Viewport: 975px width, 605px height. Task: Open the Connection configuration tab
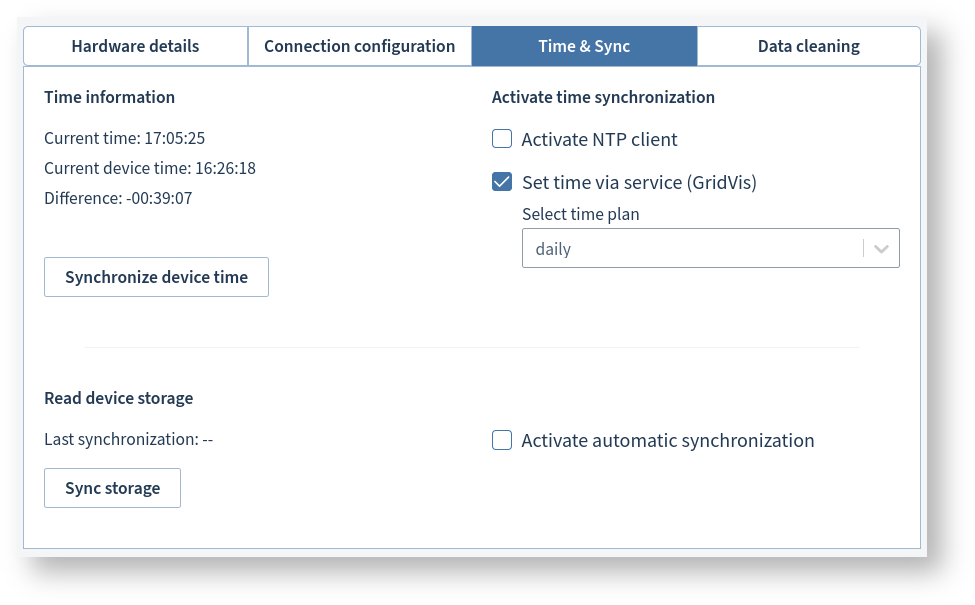359,46
